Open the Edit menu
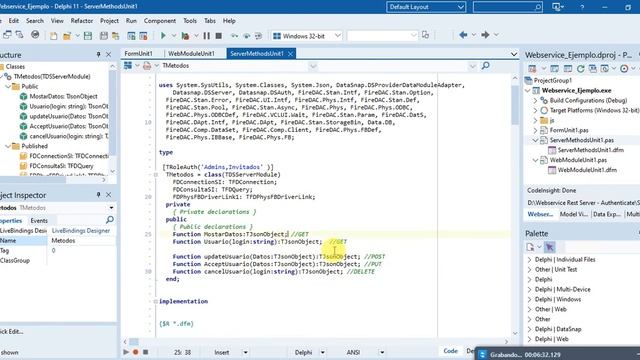The image size is (640, 360). pos(13,21)
